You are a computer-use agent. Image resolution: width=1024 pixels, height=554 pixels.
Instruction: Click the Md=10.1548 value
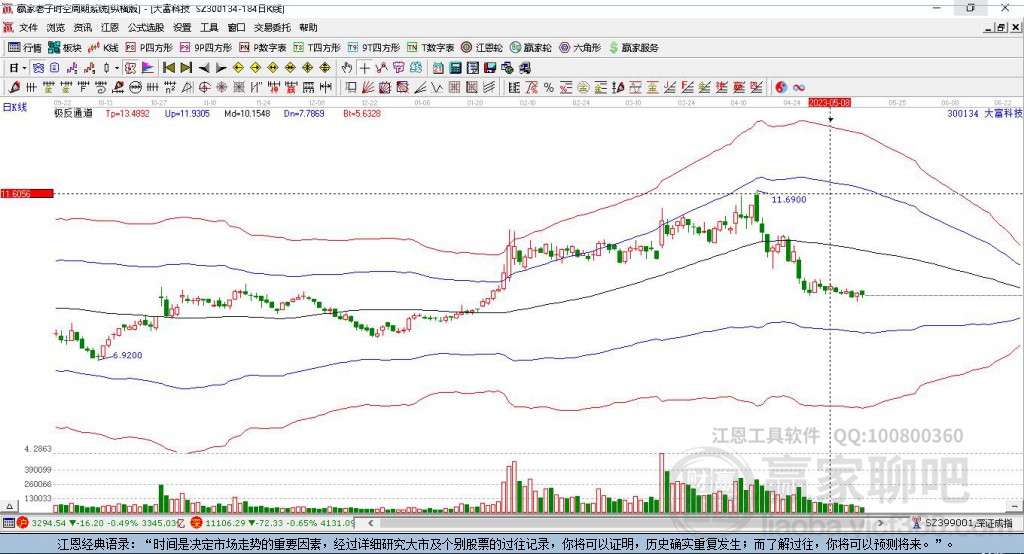(x=247, y=113)
